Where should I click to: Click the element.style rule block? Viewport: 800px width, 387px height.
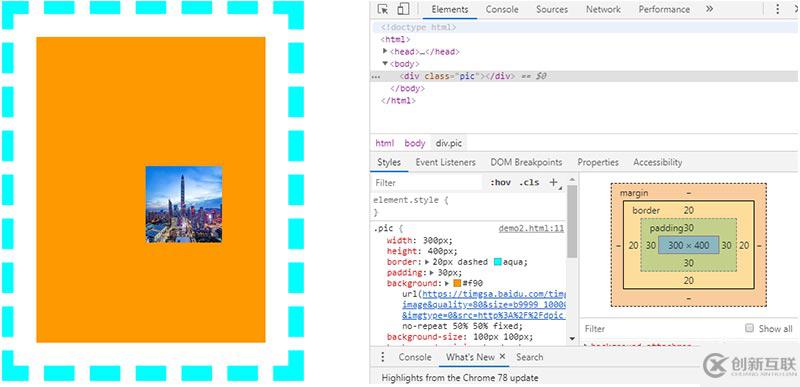click(x=468, y=206)
